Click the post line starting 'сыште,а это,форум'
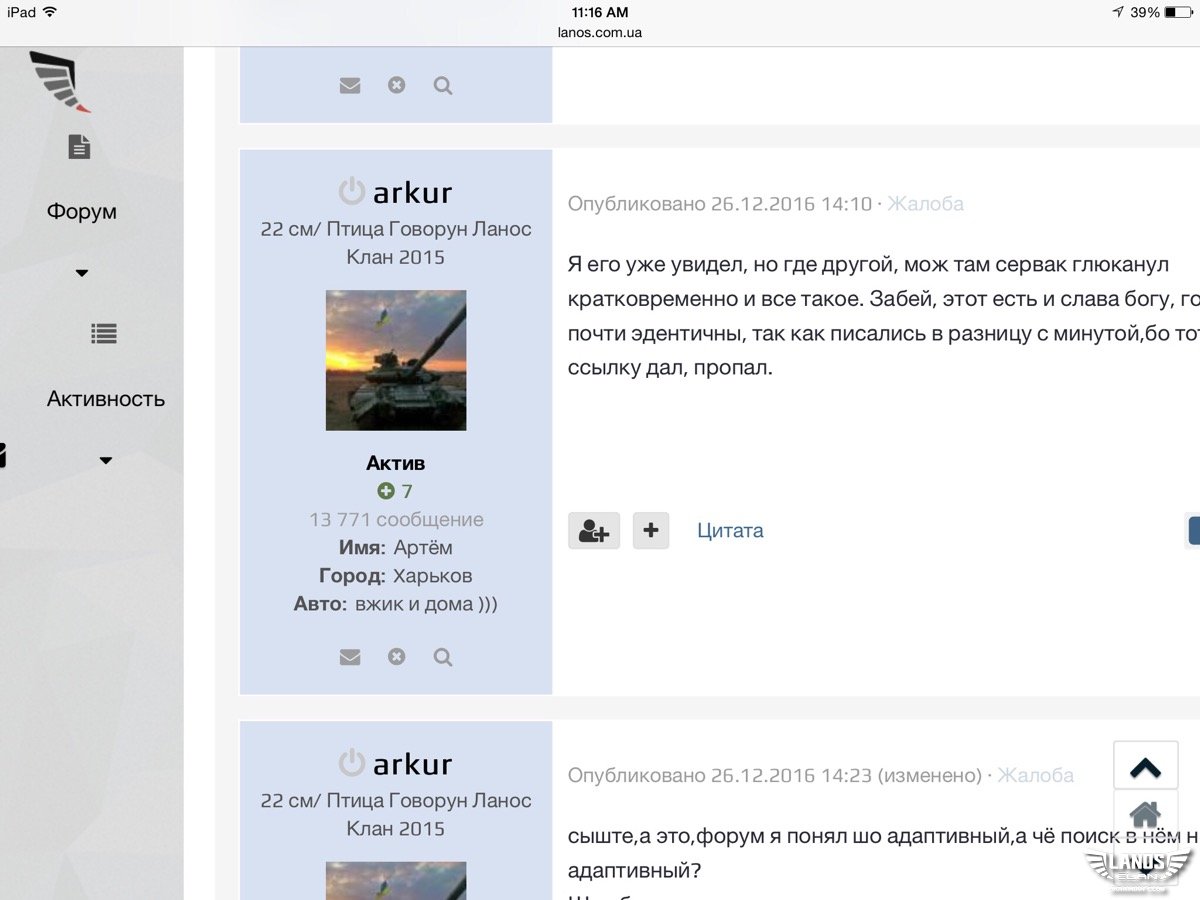 (x=883, y=836)
